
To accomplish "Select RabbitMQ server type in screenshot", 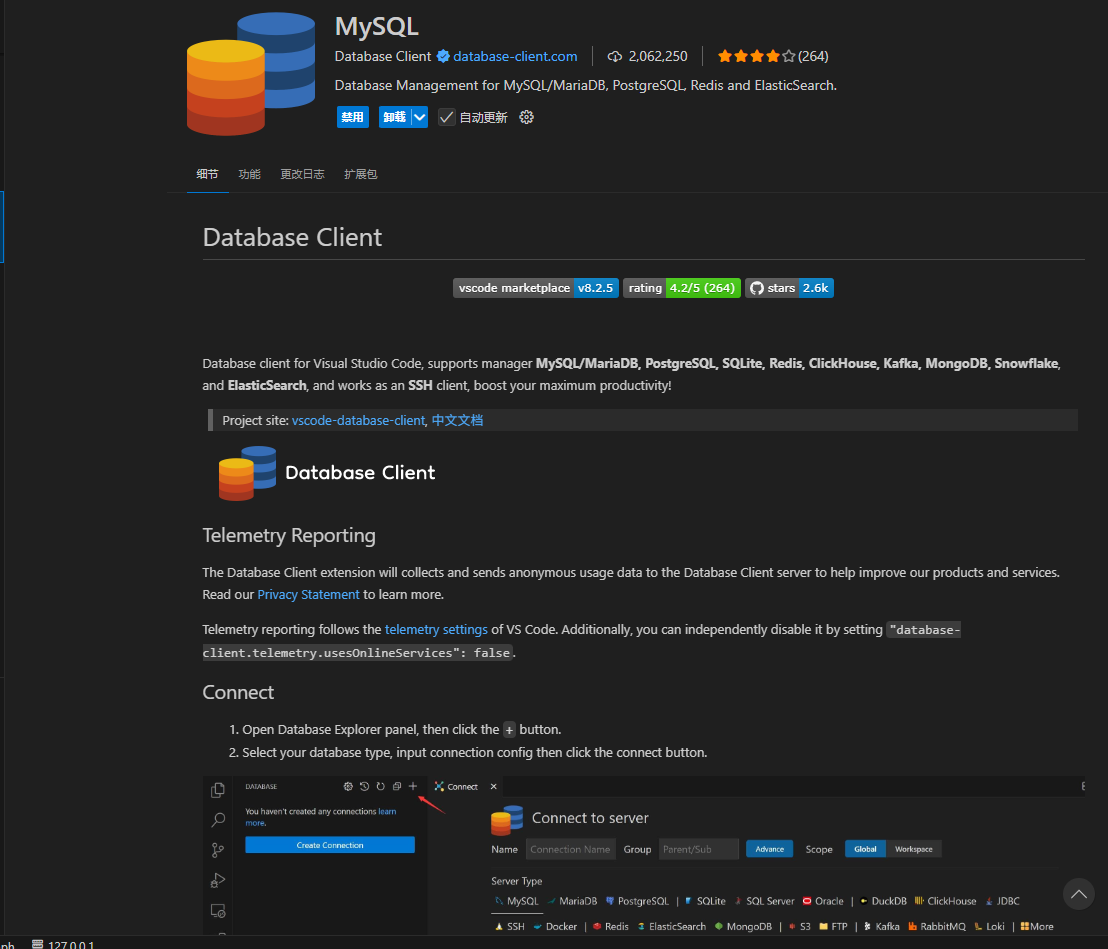I will (x=937, y=927).
